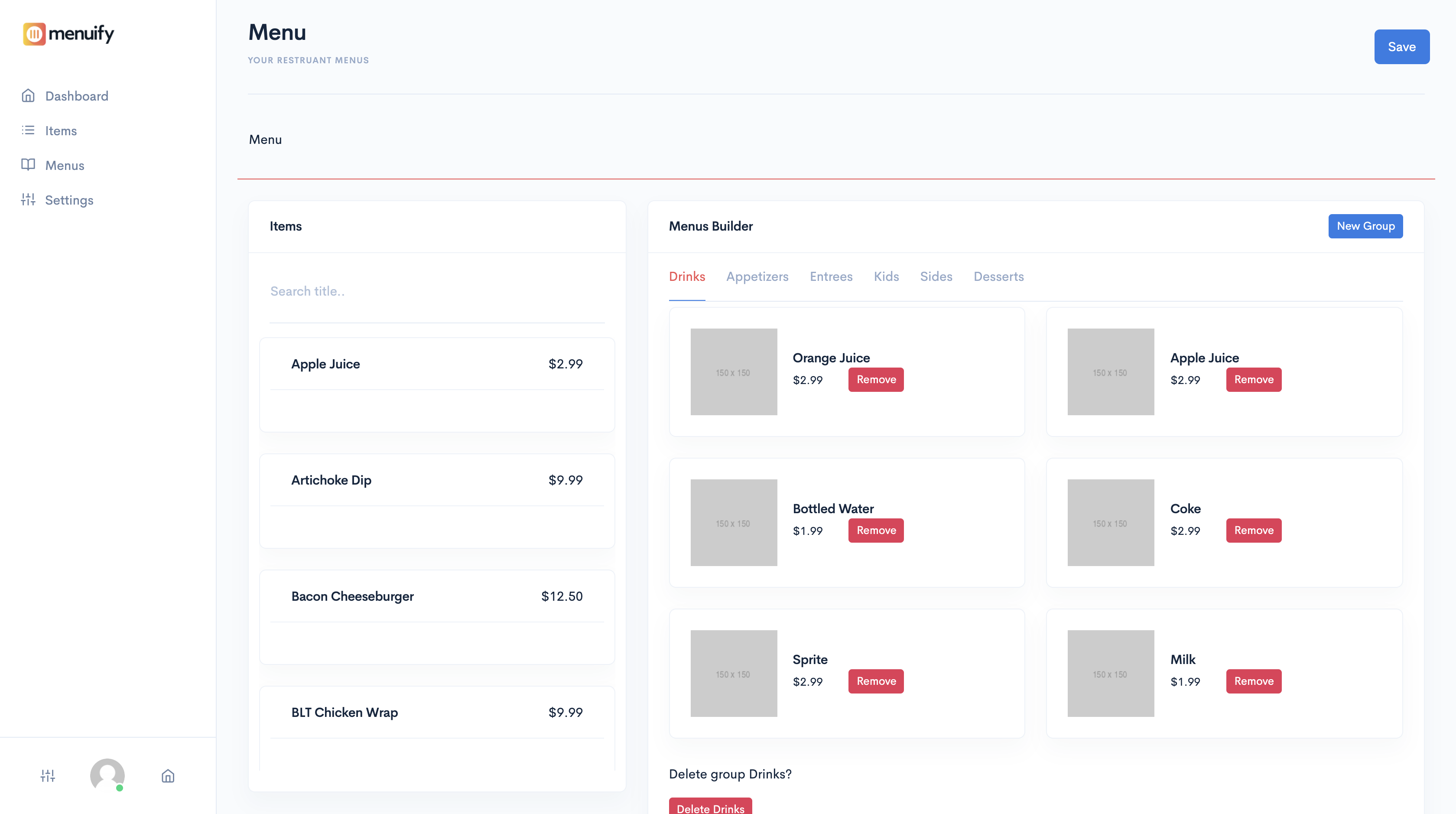View the Kids menu group
1456x814 pixels.
(x=886, y=277)
